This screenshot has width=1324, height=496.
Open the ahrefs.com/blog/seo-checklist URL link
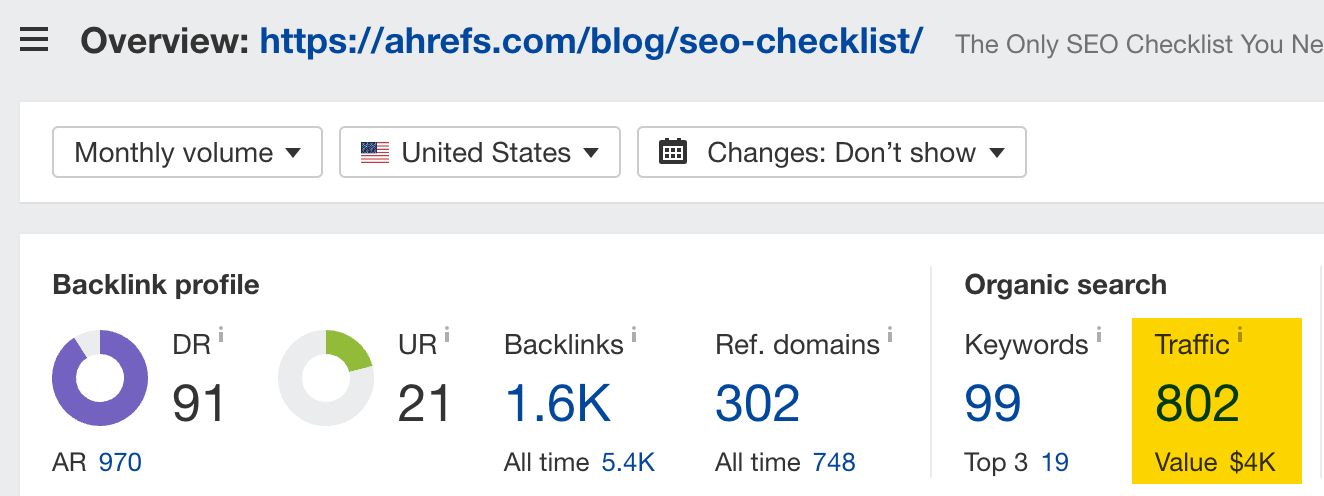[x=591, y=42]
